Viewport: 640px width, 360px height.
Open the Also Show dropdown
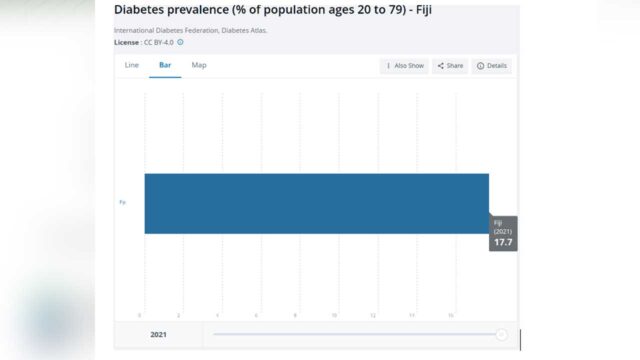[404, 66]
